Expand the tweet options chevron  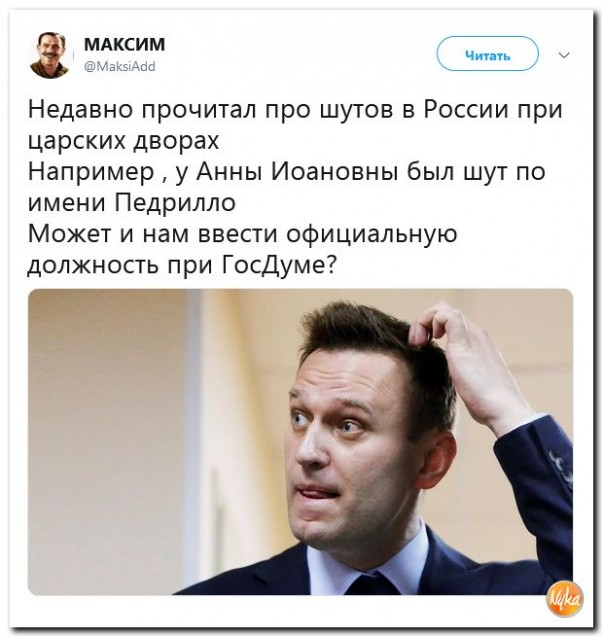coord(564,55)
